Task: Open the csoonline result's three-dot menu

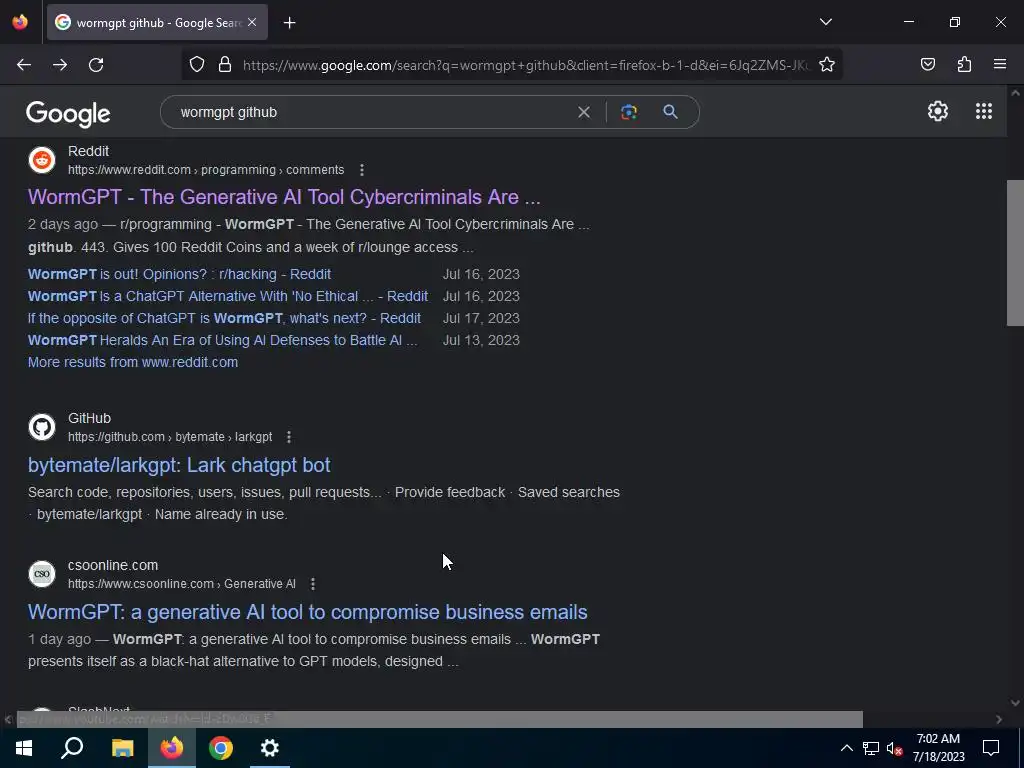Action: pos(313,584)
